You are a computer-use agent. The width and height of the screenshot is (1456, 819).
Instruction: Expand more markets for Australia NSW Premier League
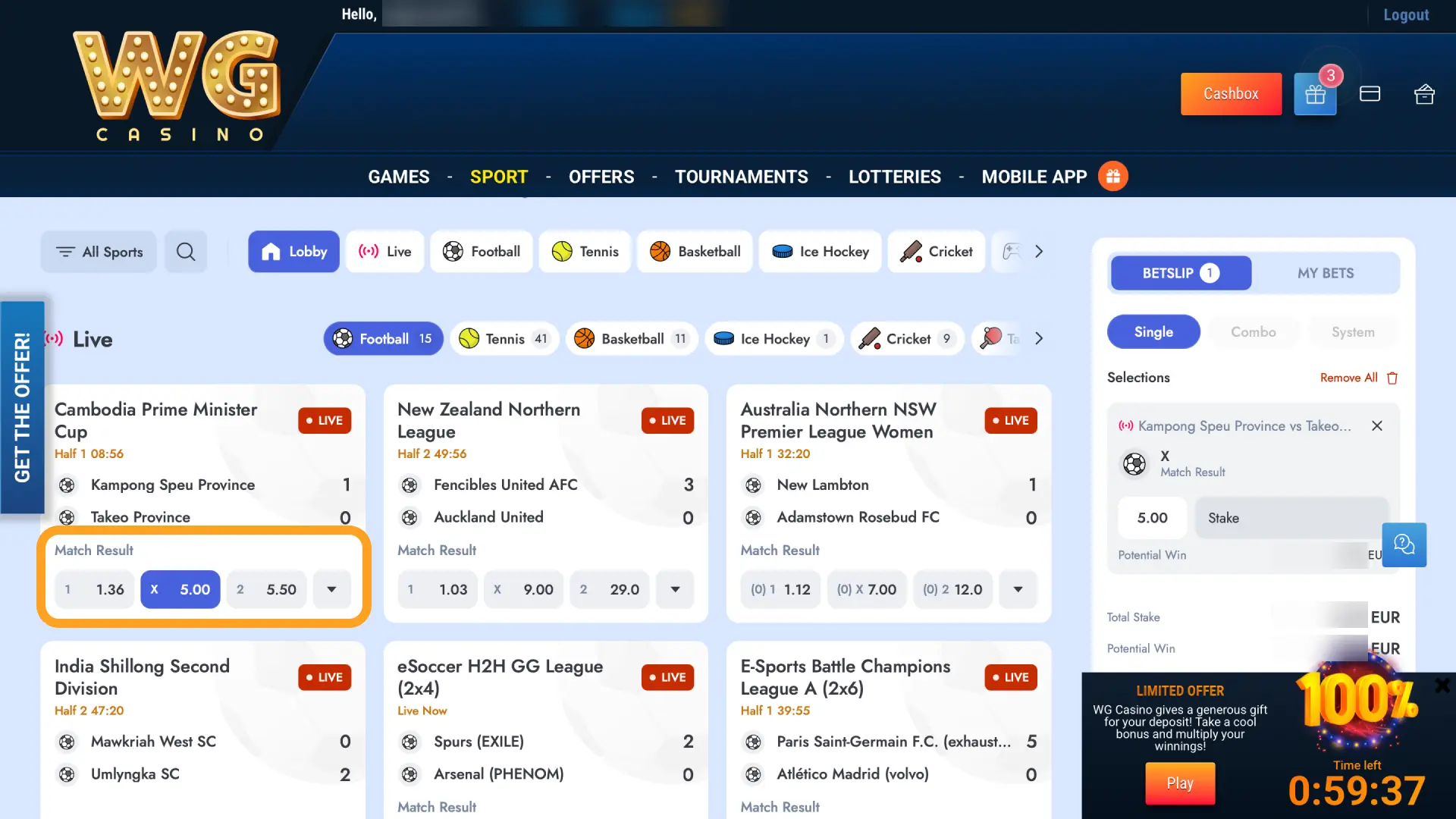point(1018,589)
